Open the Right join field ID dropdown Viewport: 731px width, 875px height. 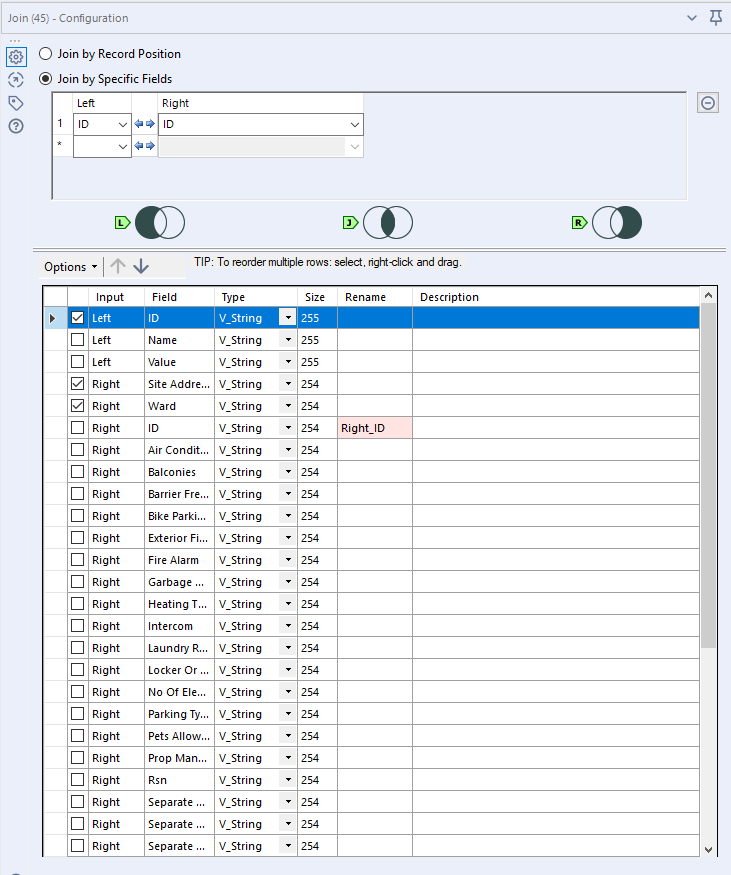(x=354, y=125)
